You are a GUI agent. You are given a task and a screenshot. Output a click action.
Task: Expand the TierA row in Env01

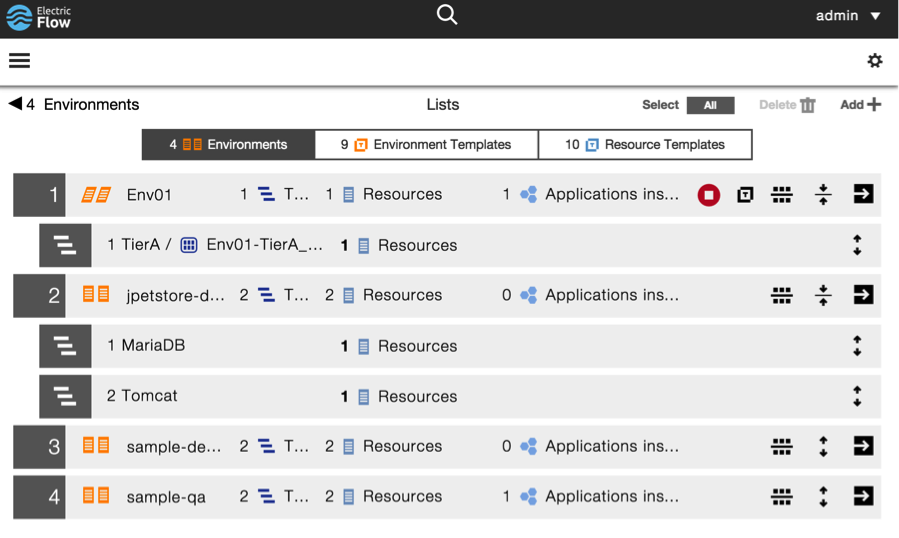[x=857, y=245]
